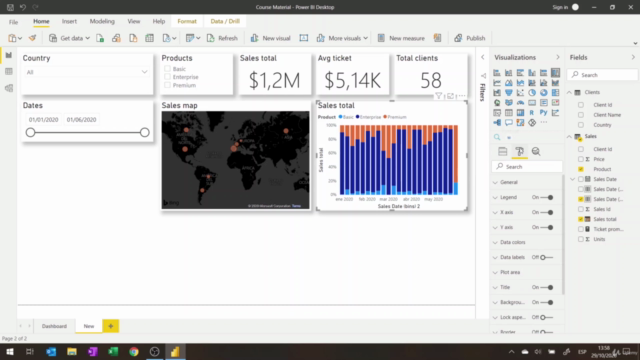Open Focus mode on Sales total chart
Screen dimensions: 640x360
[450, 96]
